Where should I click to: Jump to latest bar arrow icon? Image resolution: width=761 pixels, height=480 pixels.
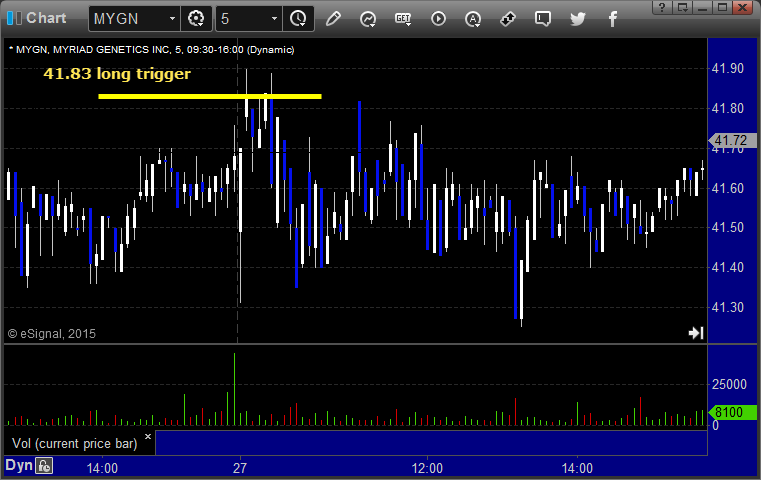coord(696,332)
